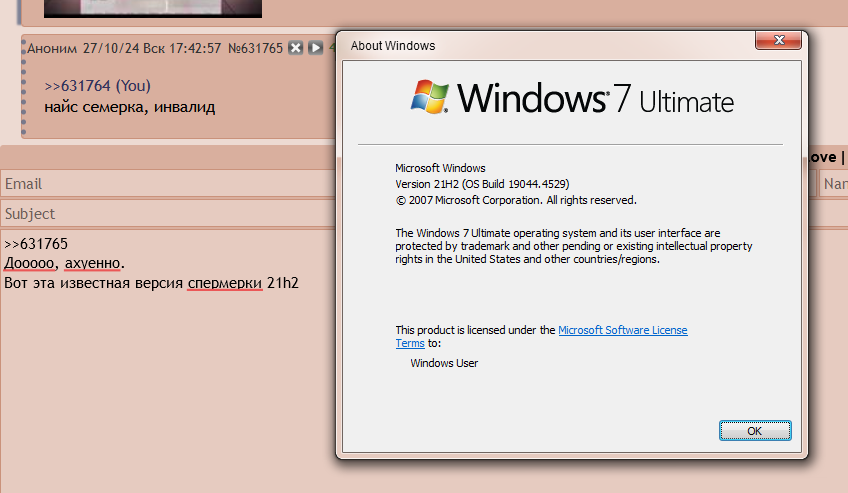Click the "© 2007 Microsoft Corporation" copyright line
848x493 pixels.
[x=516, y=200]
